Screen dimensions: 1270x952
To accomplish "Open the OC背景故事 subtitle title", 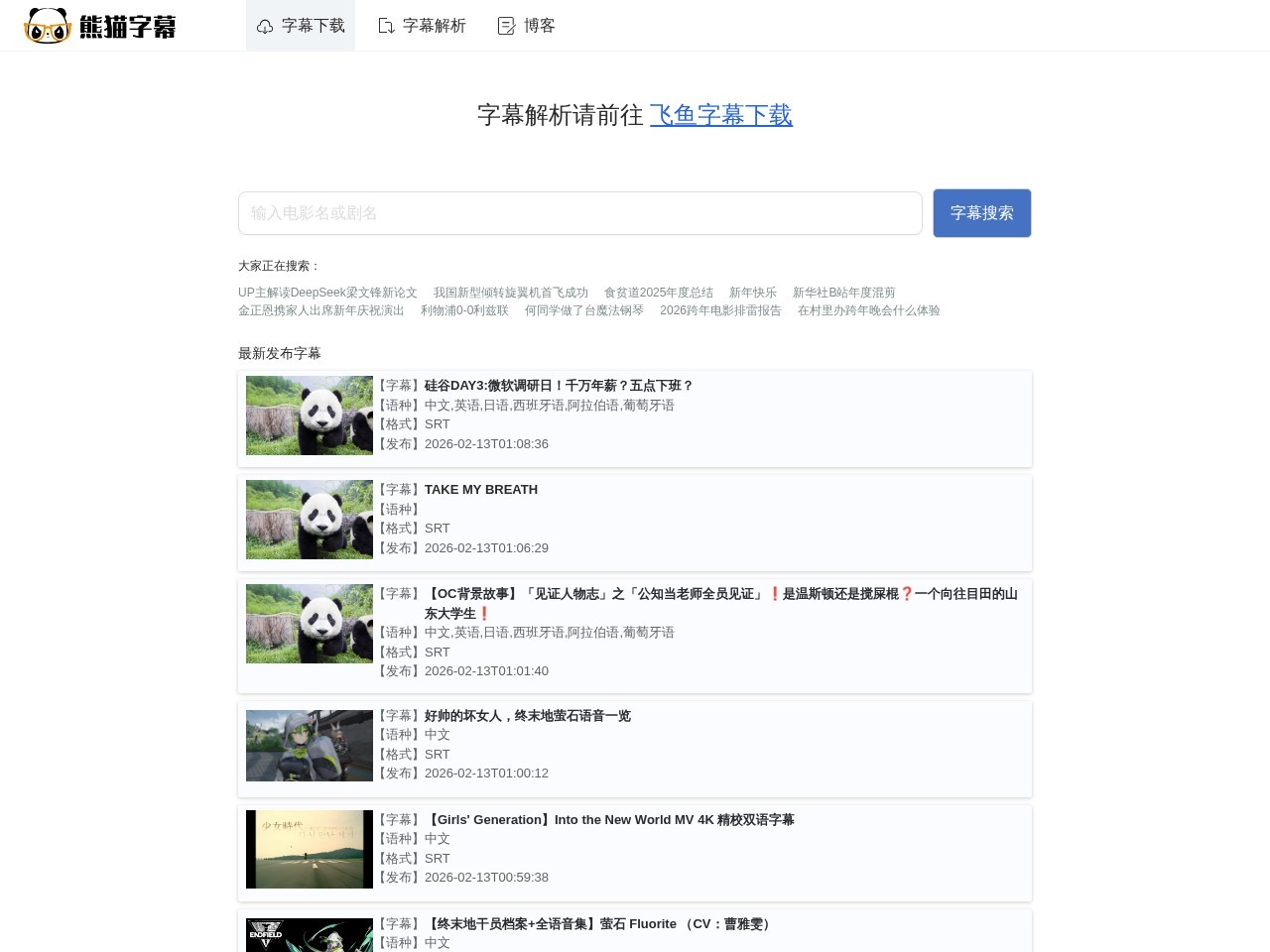I will click(x=720, y=594).
